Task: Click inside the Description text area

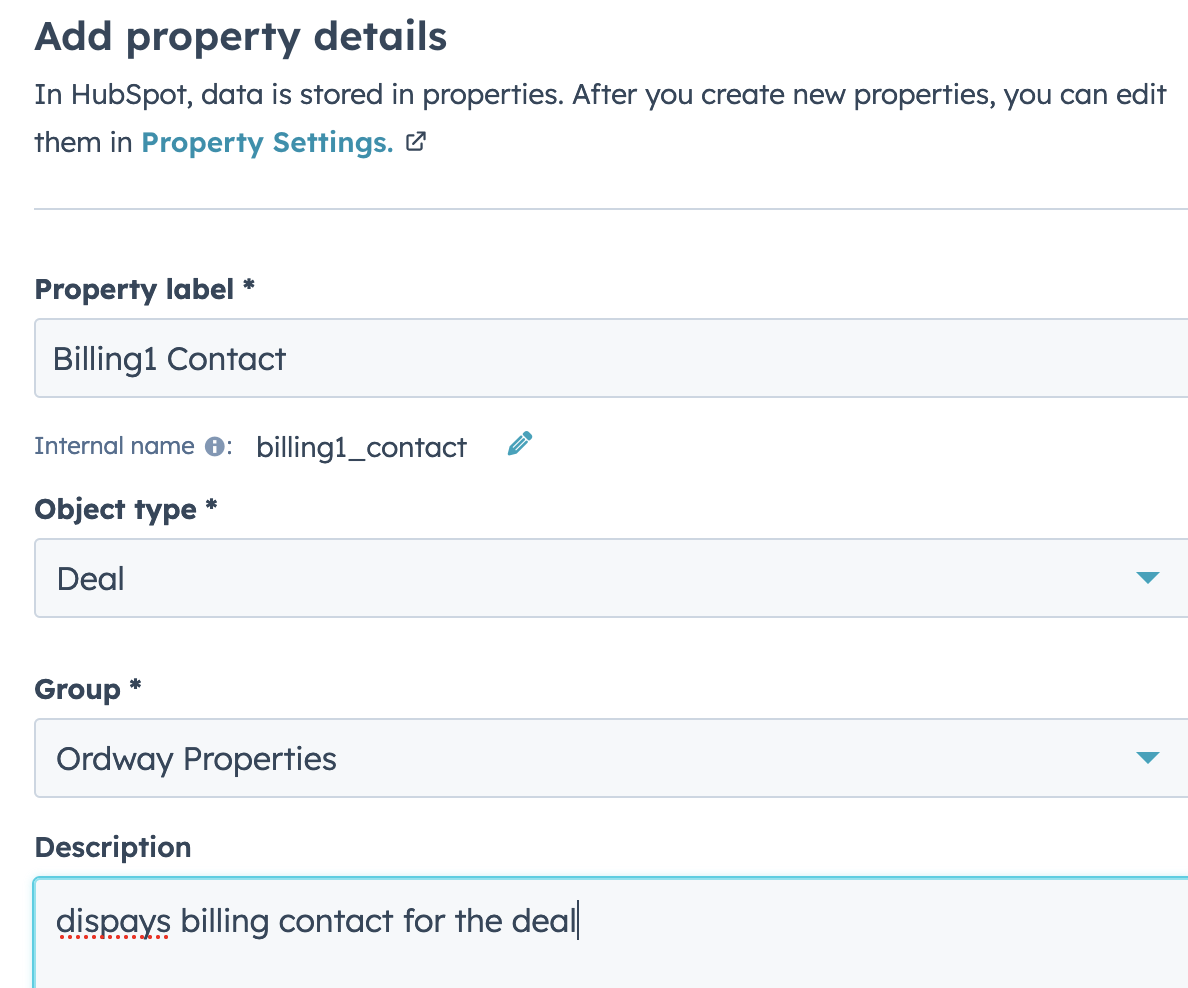Action: pos(611,933)
